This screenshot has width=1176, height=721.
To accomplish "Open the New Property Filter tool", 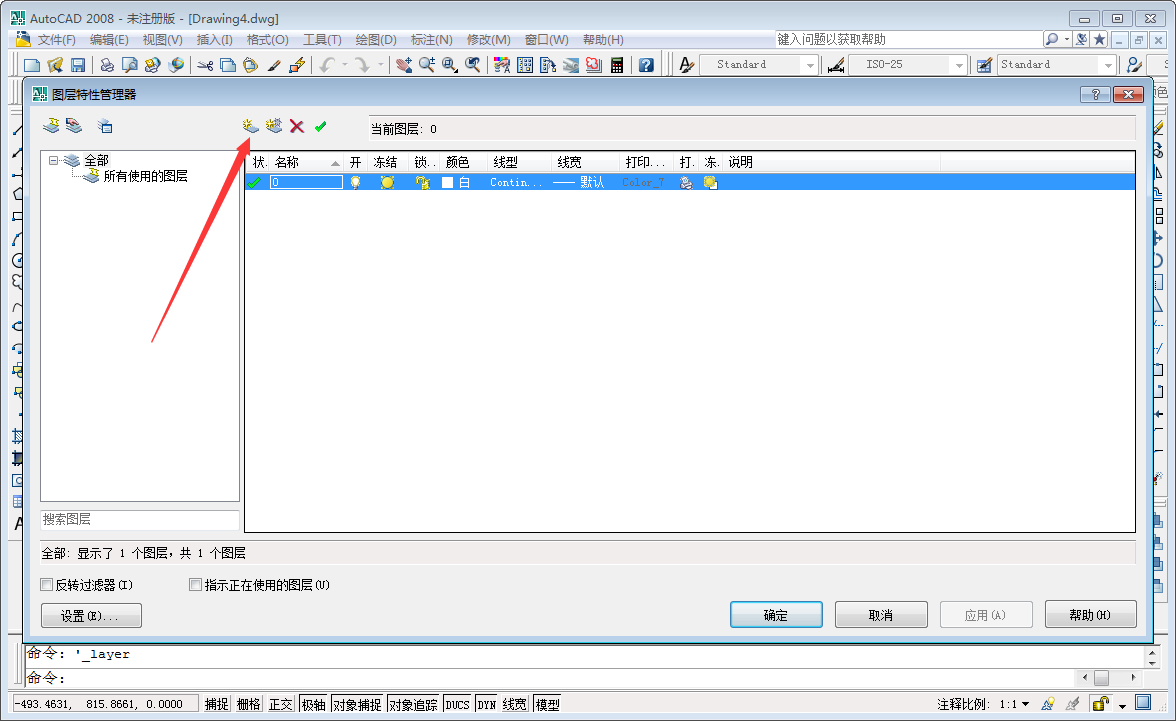I will click(x=51, y=126).
